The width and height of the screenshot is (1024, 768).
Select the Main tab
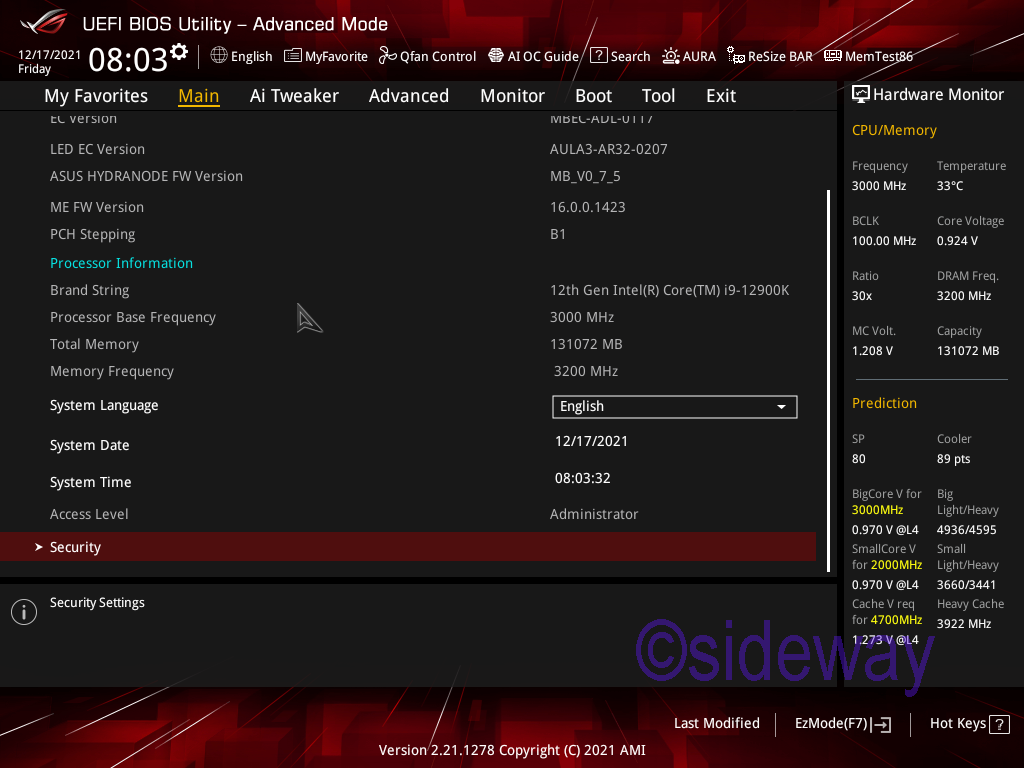pos(199,96)
